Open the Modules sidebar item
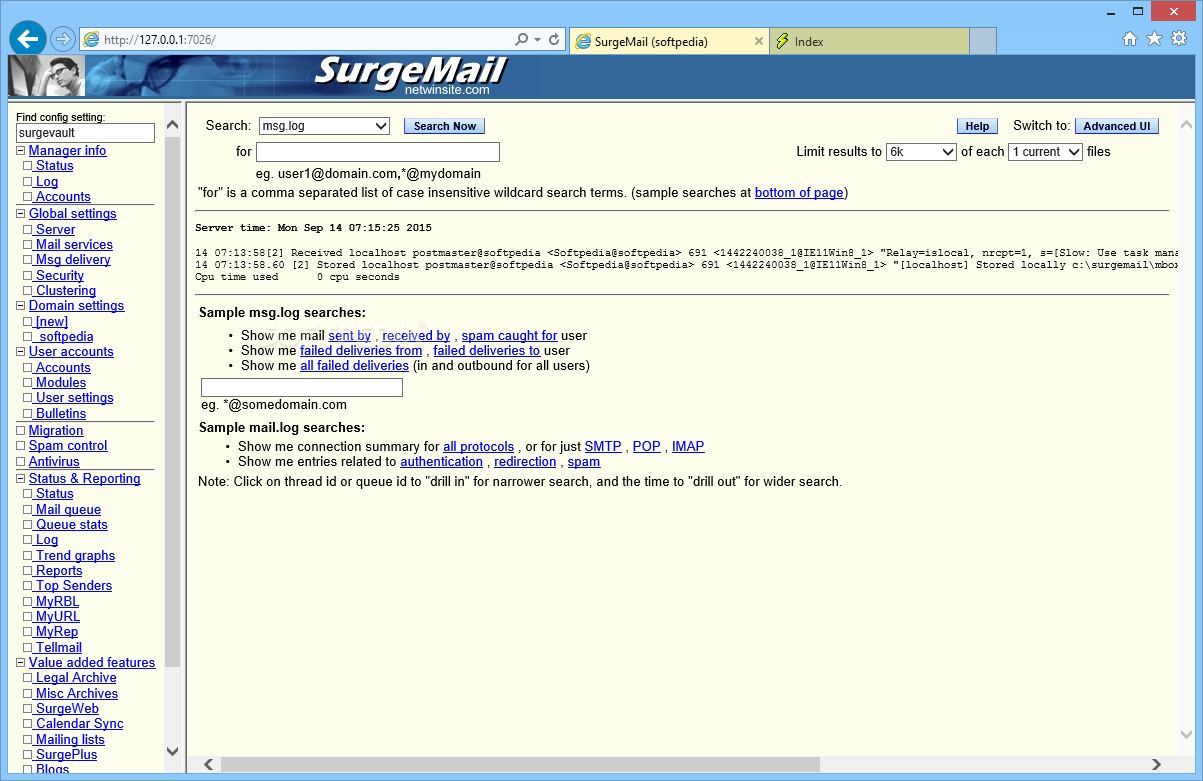This screenshot has height=781, width=1203. (60, 383)
